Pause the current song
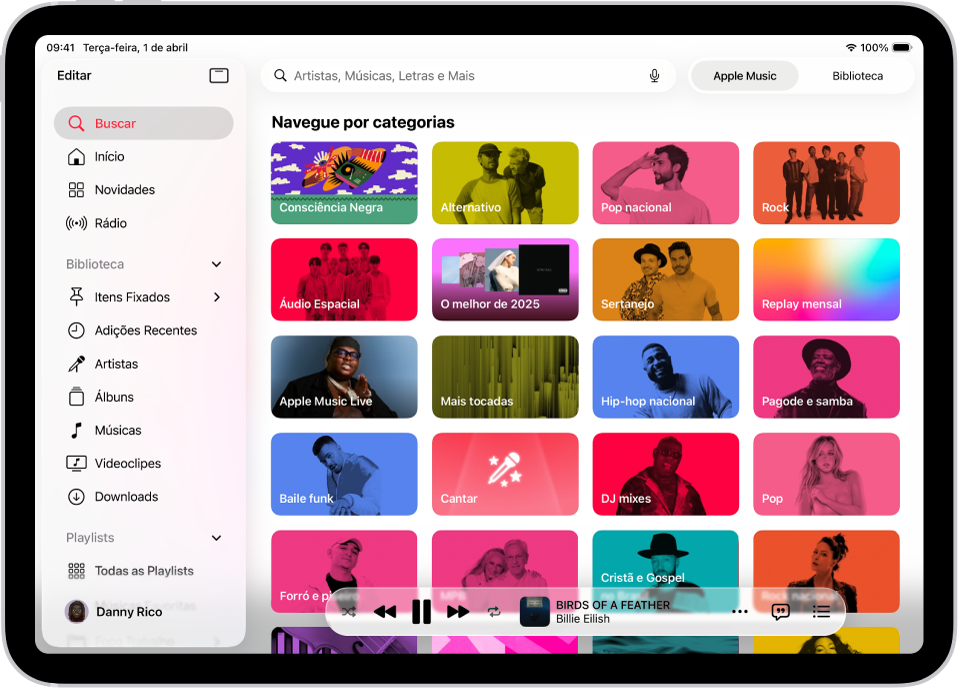 pos(421,612)
